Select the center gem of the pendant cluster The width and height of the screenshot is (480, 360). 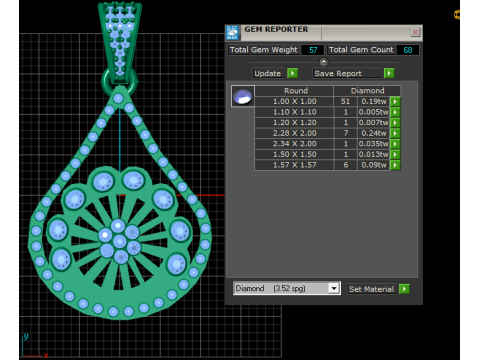click(119, 241)
